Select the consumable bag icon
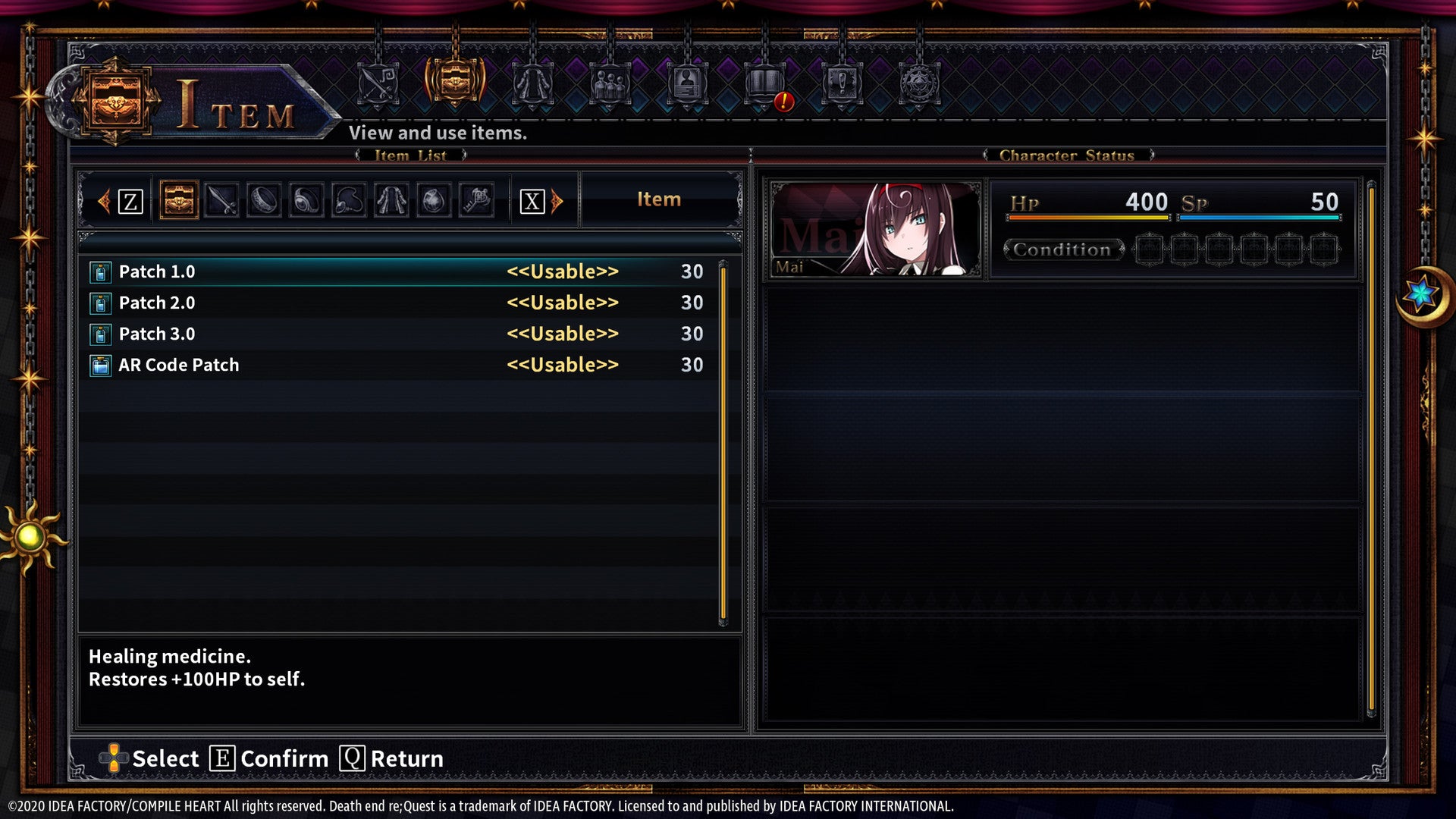The height and width of the screenshot is (819, 1456). [x=178, y=200]
